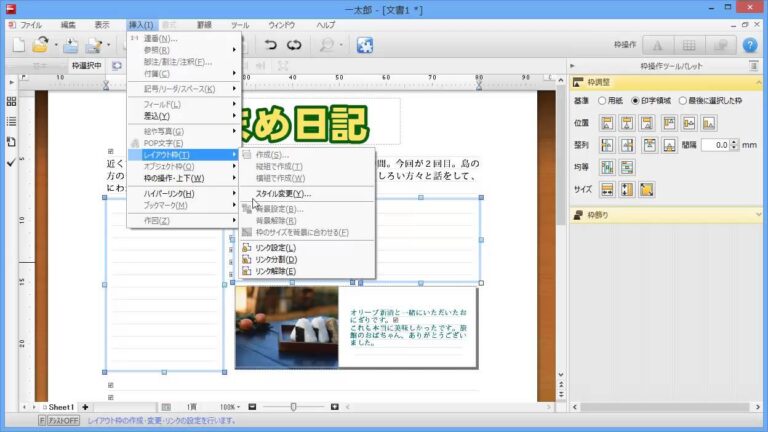Click the new document icon in toolbar
Image resolution: width=768 pixels, height=432 pixels.
click(x=19, y=45)
